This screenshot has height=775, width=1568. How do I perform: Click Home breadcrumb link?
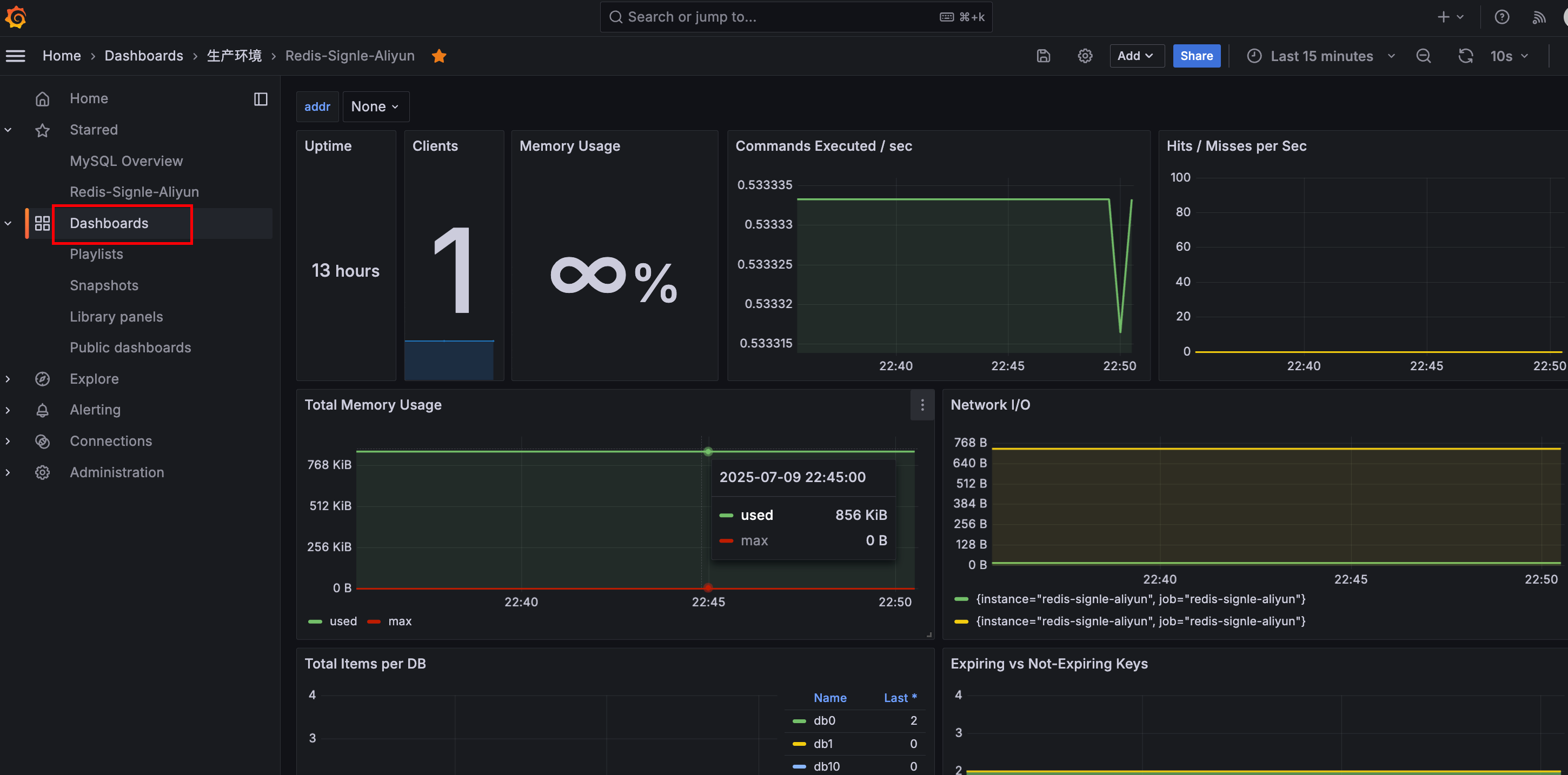(62, 56)
